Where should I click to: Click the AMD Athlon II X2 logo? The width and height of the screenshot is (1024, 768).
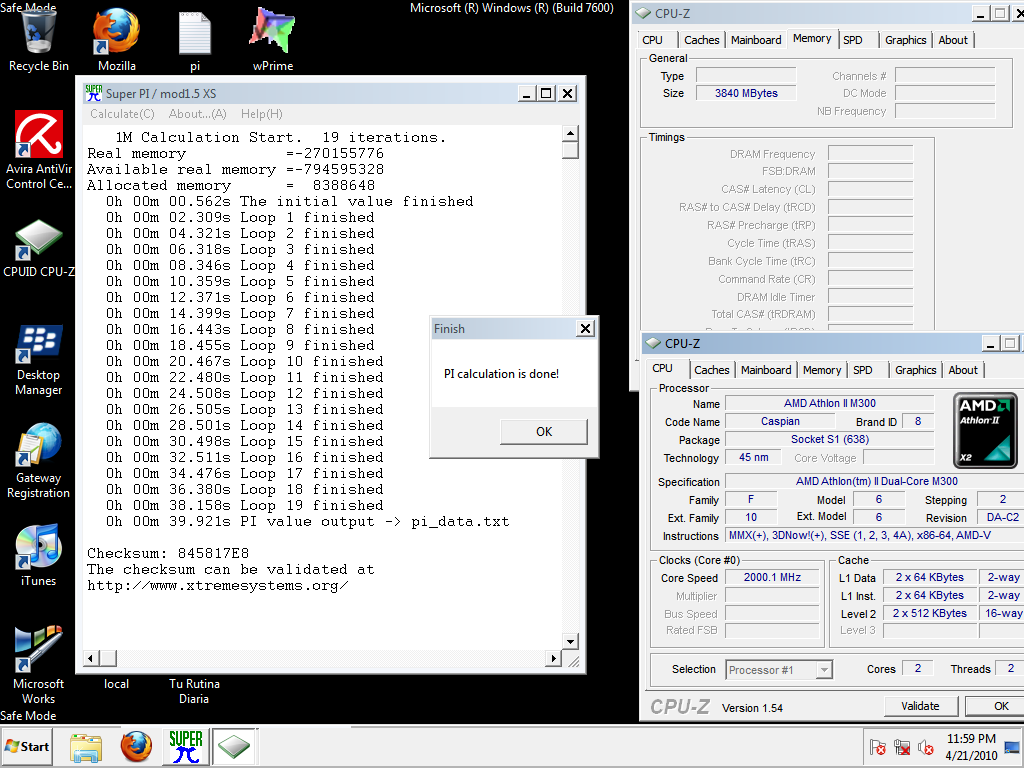tap(984, 430)
